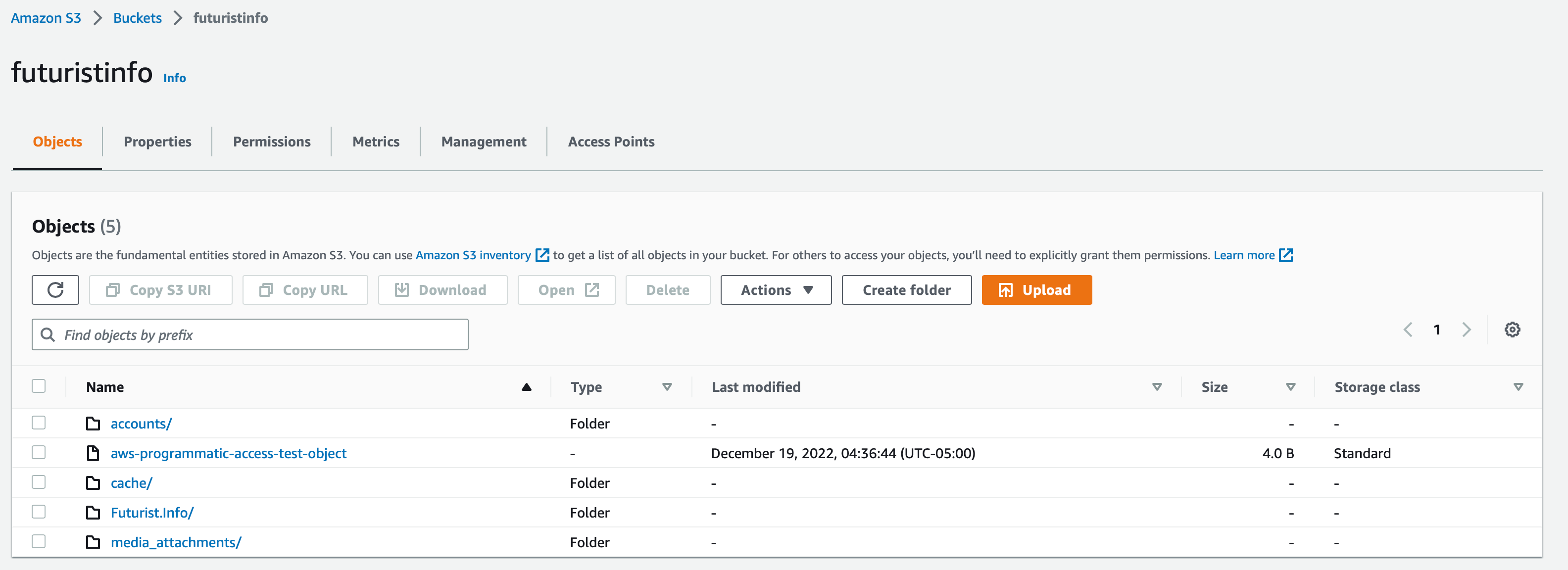Open the media_attachments/ folder link
This screenshot has width=1568, height=570.
(x=176, y=542)
